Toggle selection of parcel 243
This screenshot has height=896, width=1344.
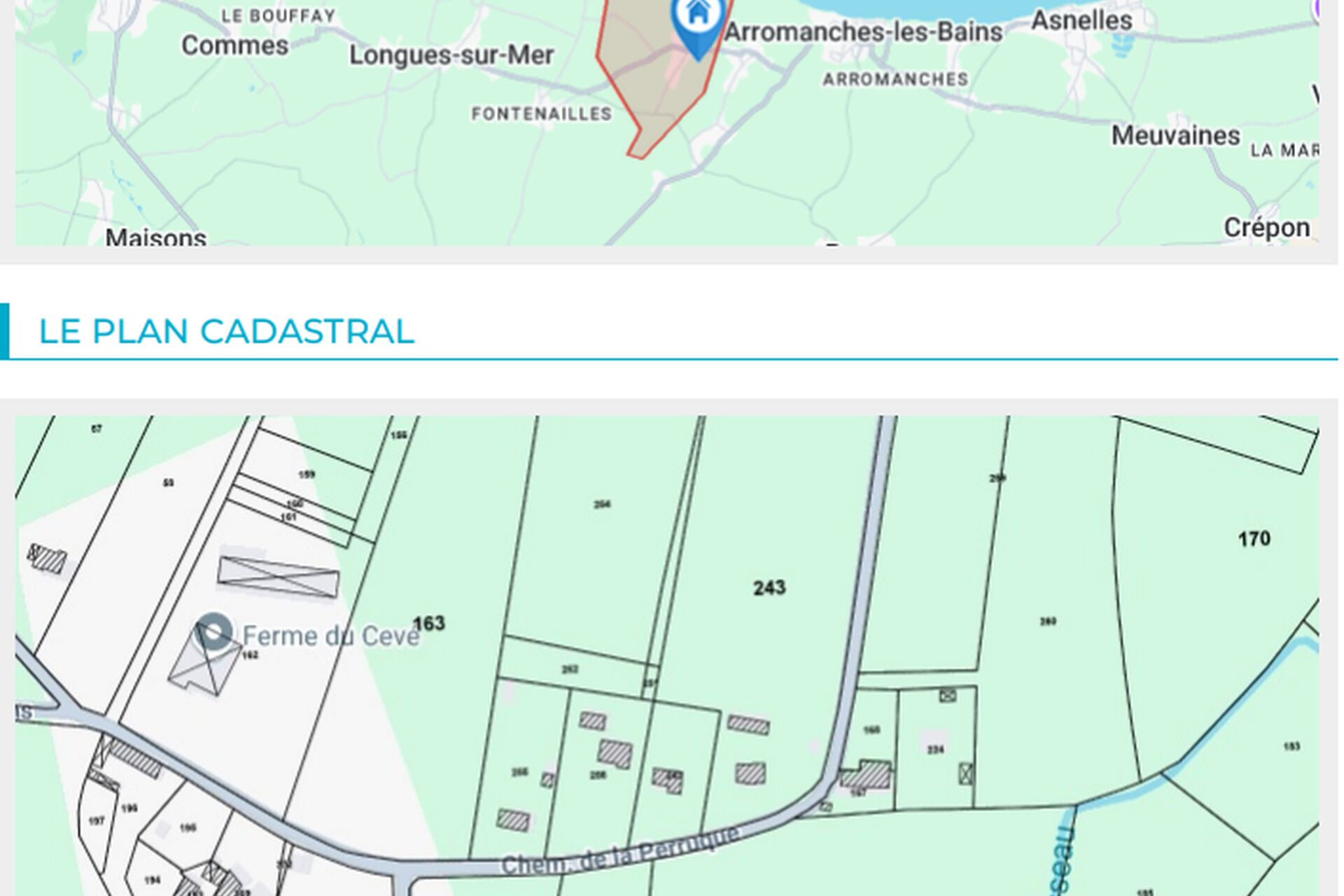click(x=770, y=587)
